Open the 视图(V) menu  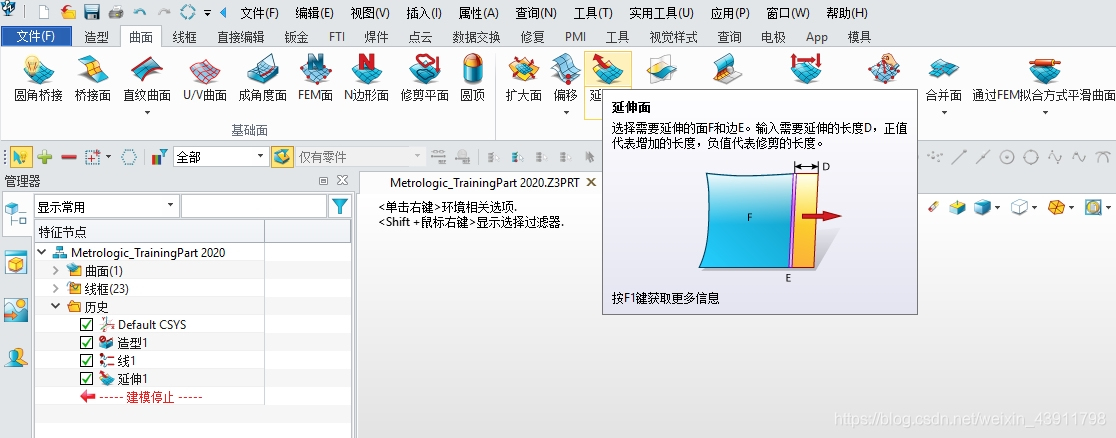coord(370,13)
